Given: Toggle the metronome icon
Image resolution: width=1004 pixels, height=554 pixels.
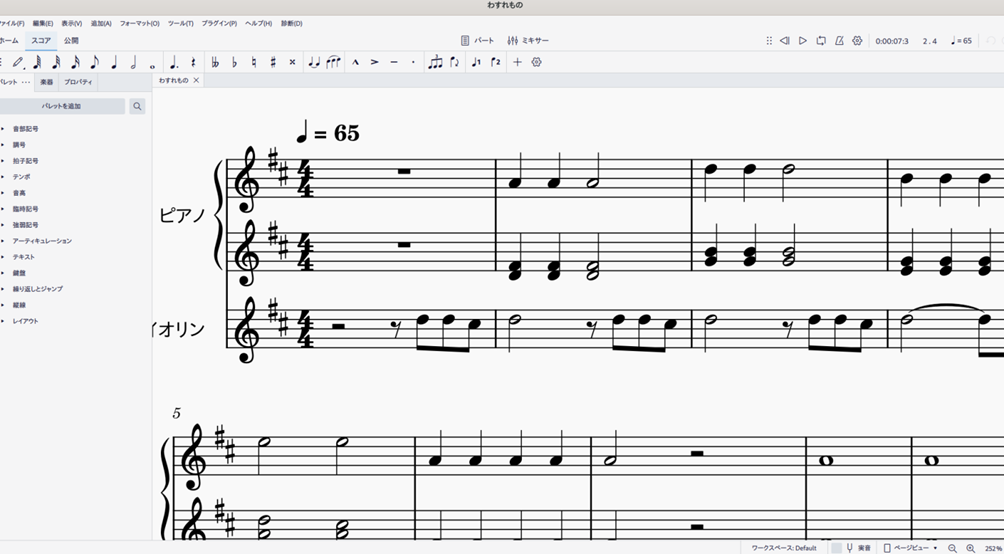Looking at the screenshot, I should (x=839, y=41).
